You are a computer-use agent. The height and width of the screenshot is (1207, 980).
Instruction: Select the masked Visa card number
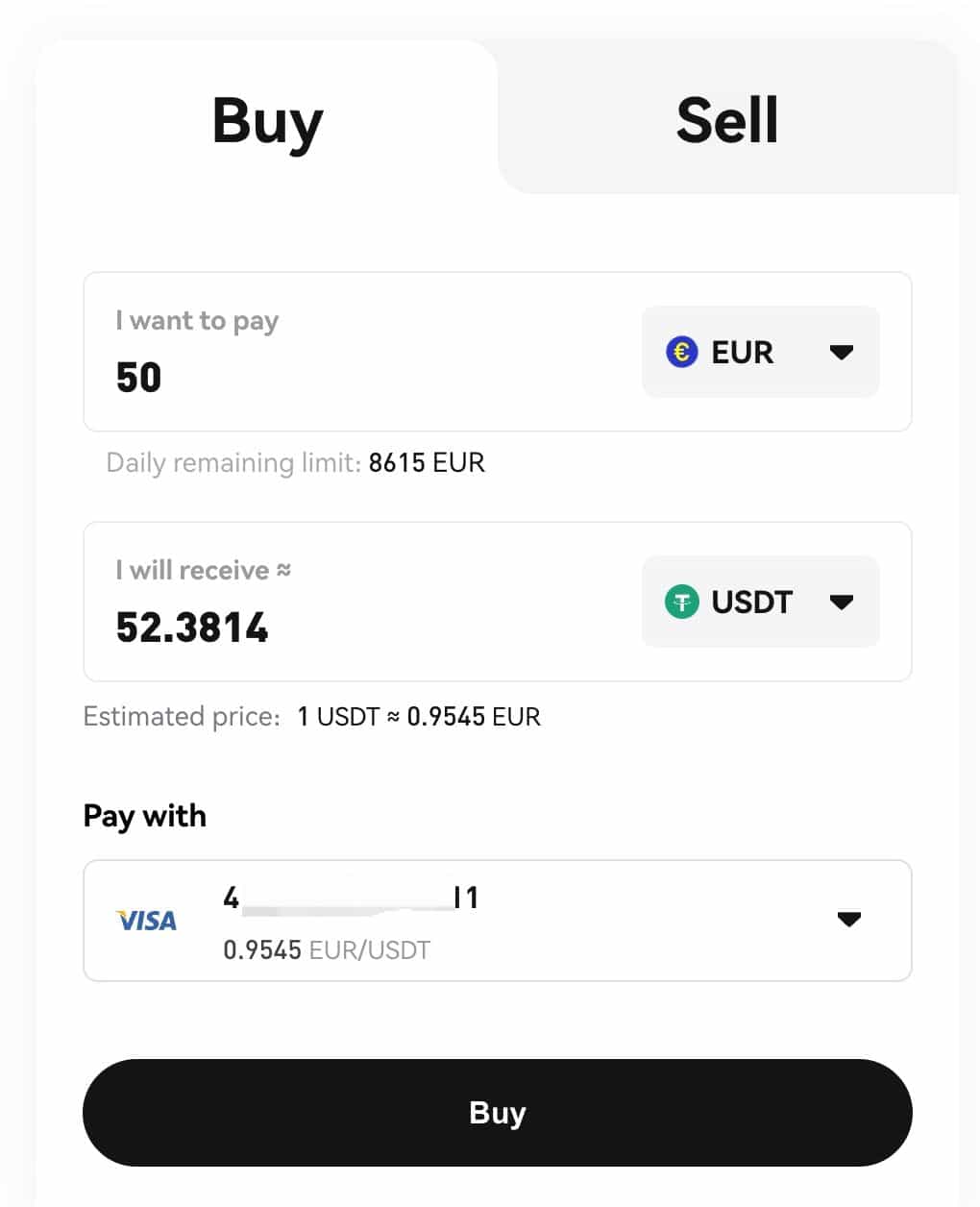(x=351, y=898)
